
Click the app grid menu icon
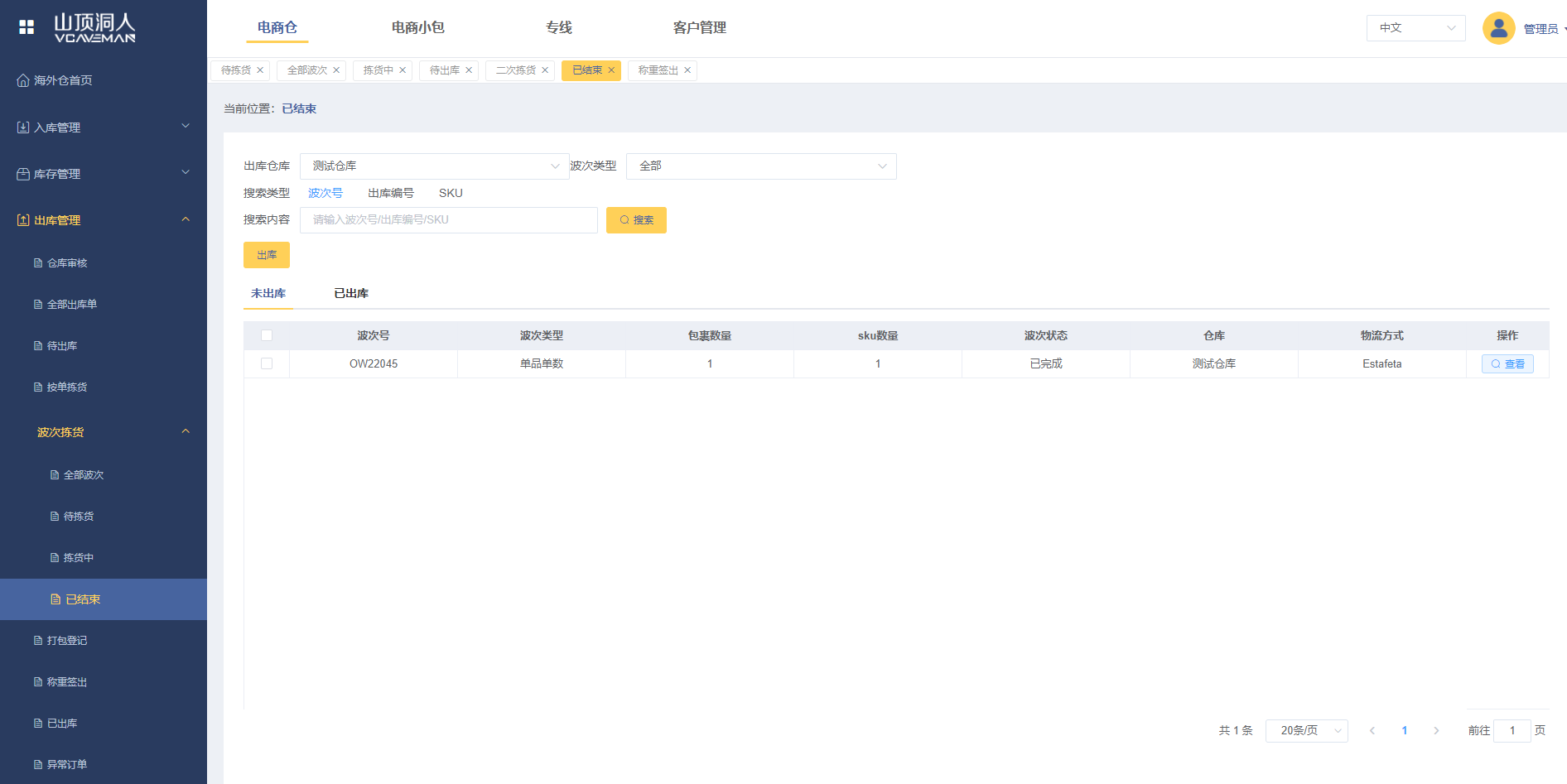27,27
